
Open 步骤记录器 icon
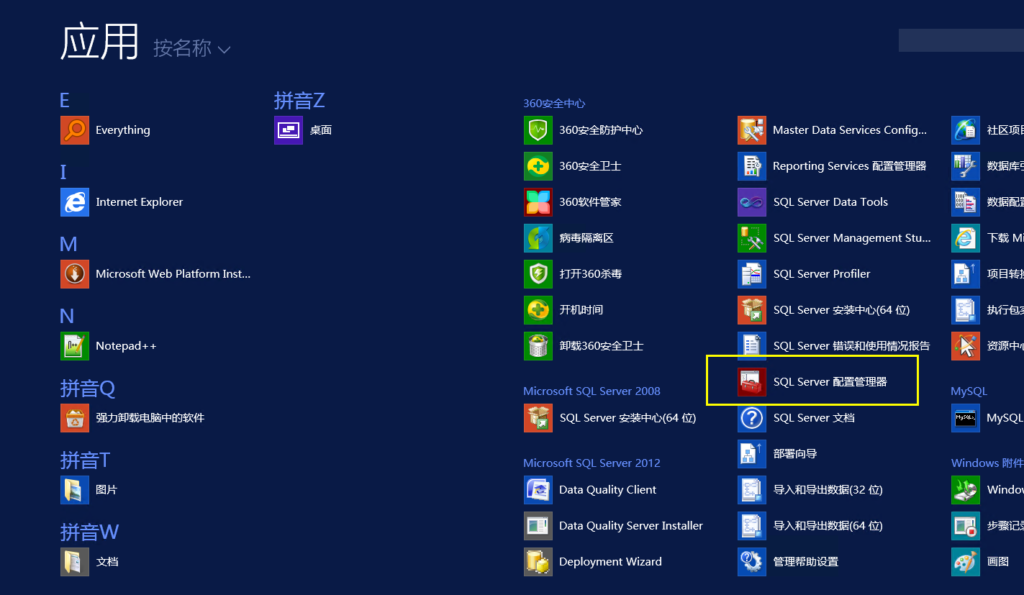(x=965, y=525)
